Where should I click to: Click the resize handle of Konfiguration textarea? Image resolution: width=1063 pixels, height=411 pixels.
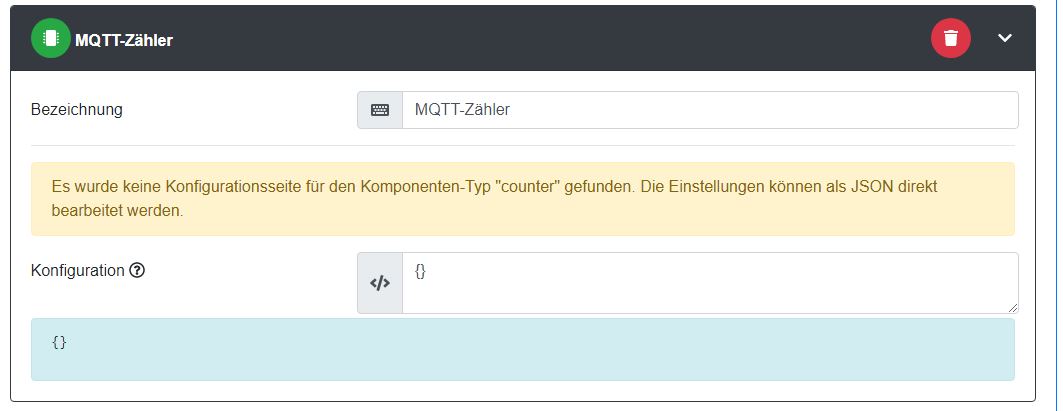pyautogui.click(x=1012, y=307)
